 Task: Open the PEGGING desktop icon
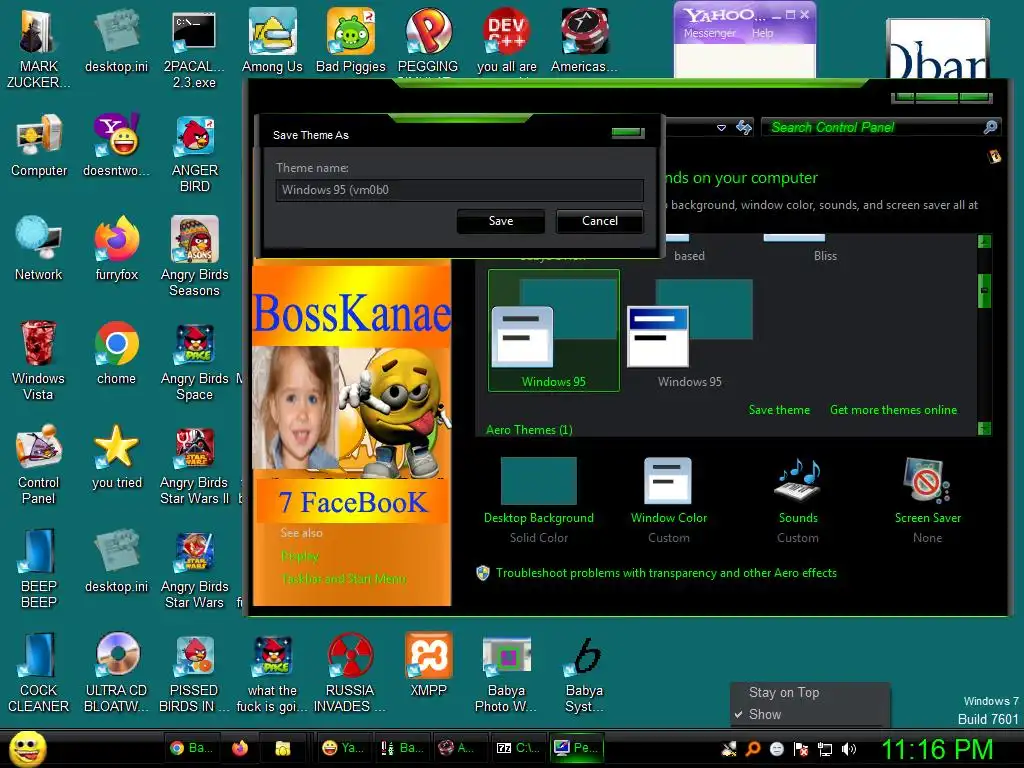[428, 40]
